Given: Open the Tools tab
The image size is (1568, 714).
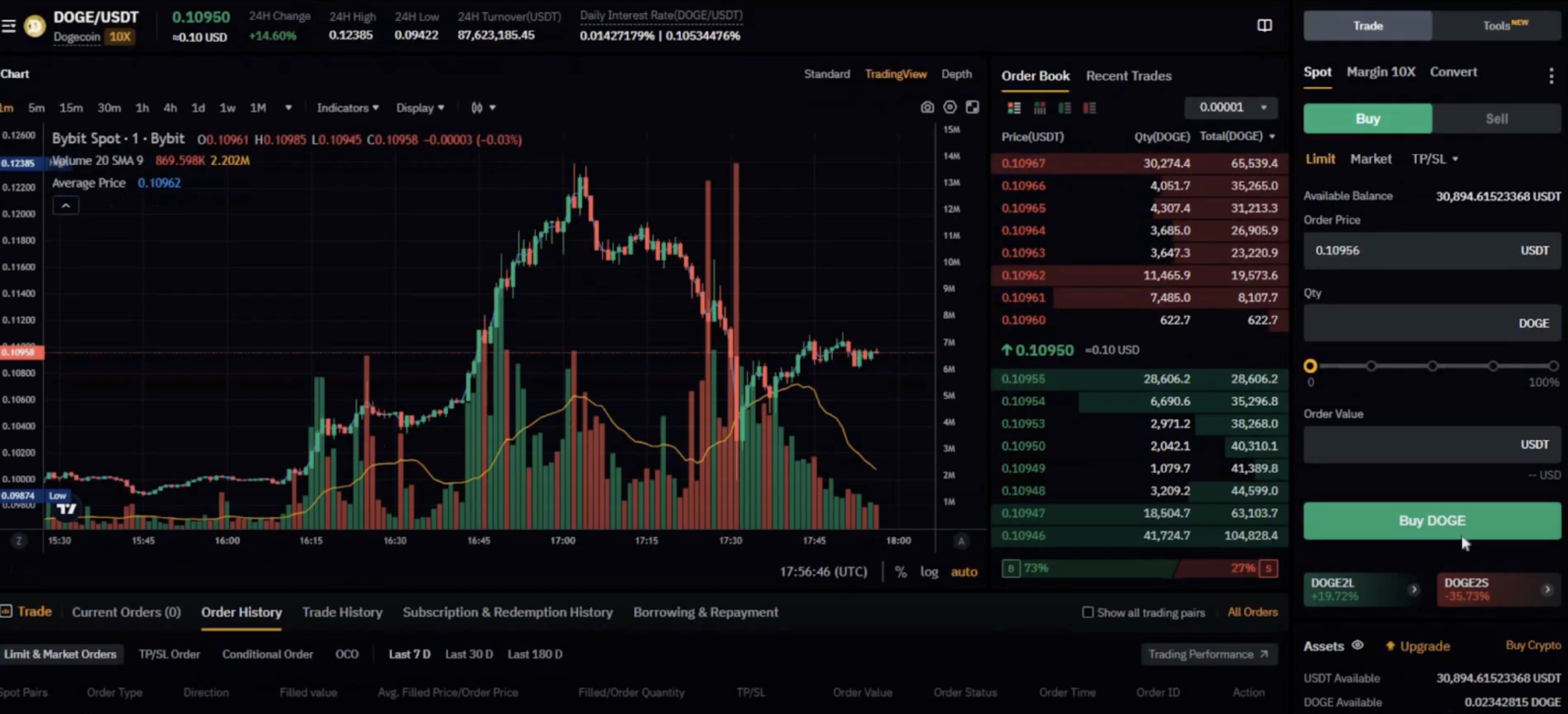Looking at the screenshot, I should point(1496,25).
